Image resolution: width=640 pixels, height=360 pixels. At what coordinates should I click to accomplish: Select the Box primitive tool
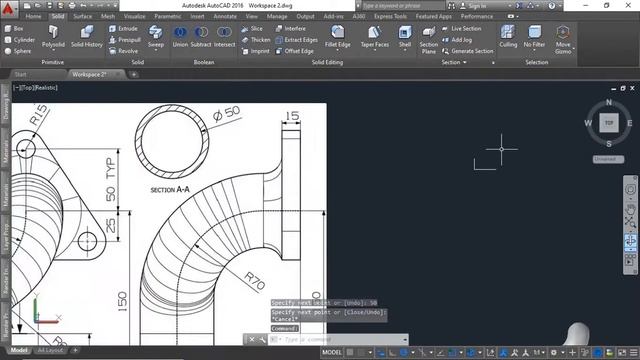coord(14,29)
